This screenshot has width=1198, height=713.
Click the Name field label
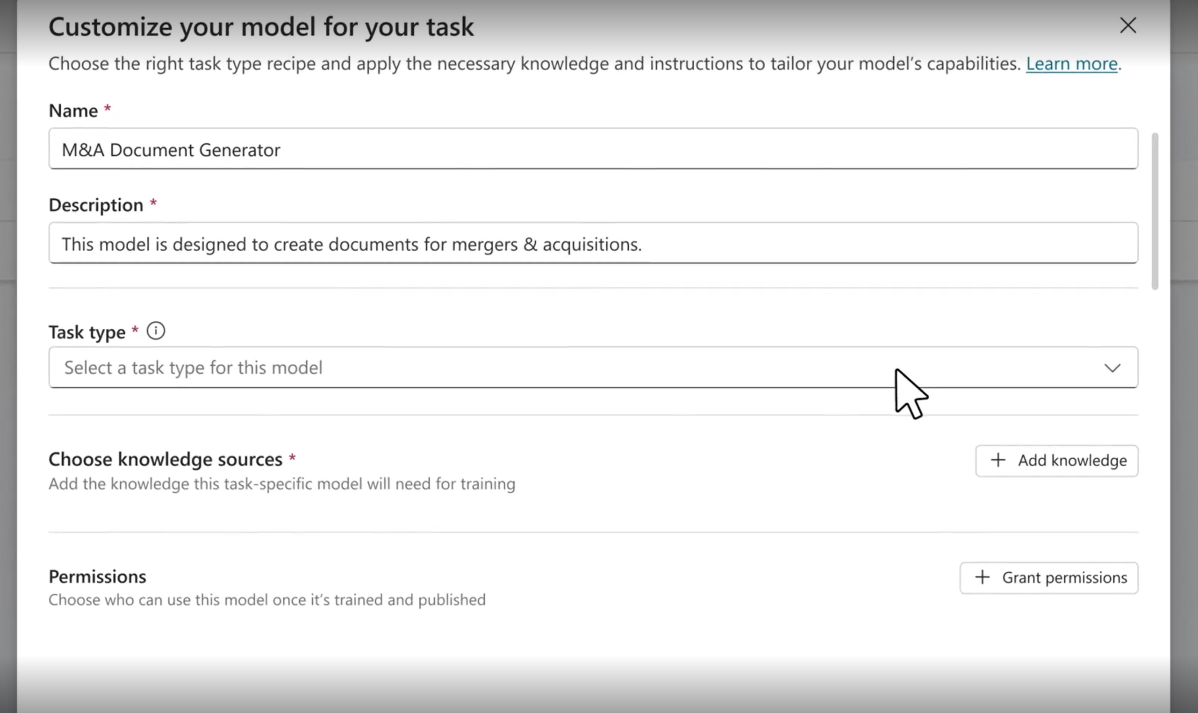[73, 110]
